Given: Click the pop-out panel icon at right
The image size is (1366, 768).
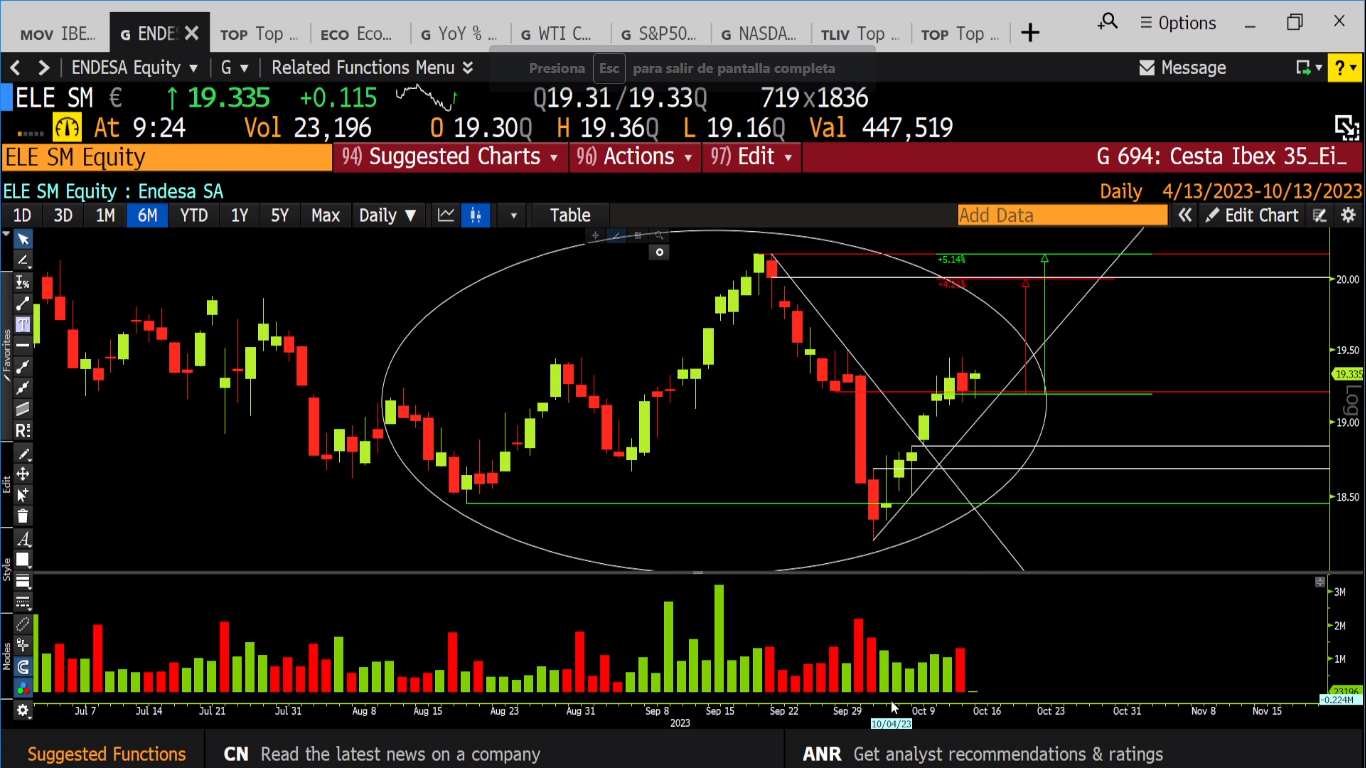Looking at the screenshot, I should coord(1347,127).
